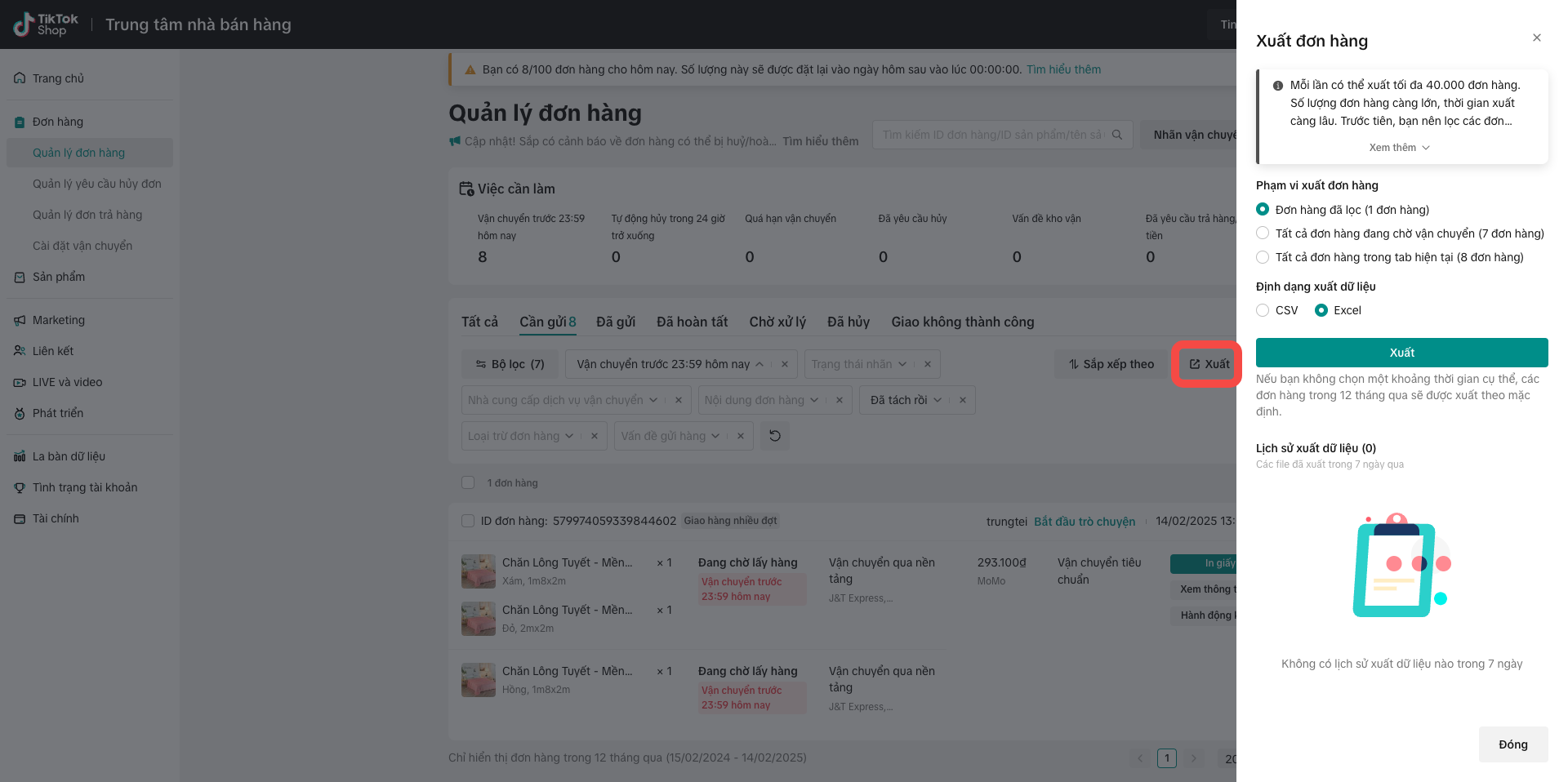Click the TikTok Shop logo
This screenshot has height=782, width=1568.
point(46,24)
